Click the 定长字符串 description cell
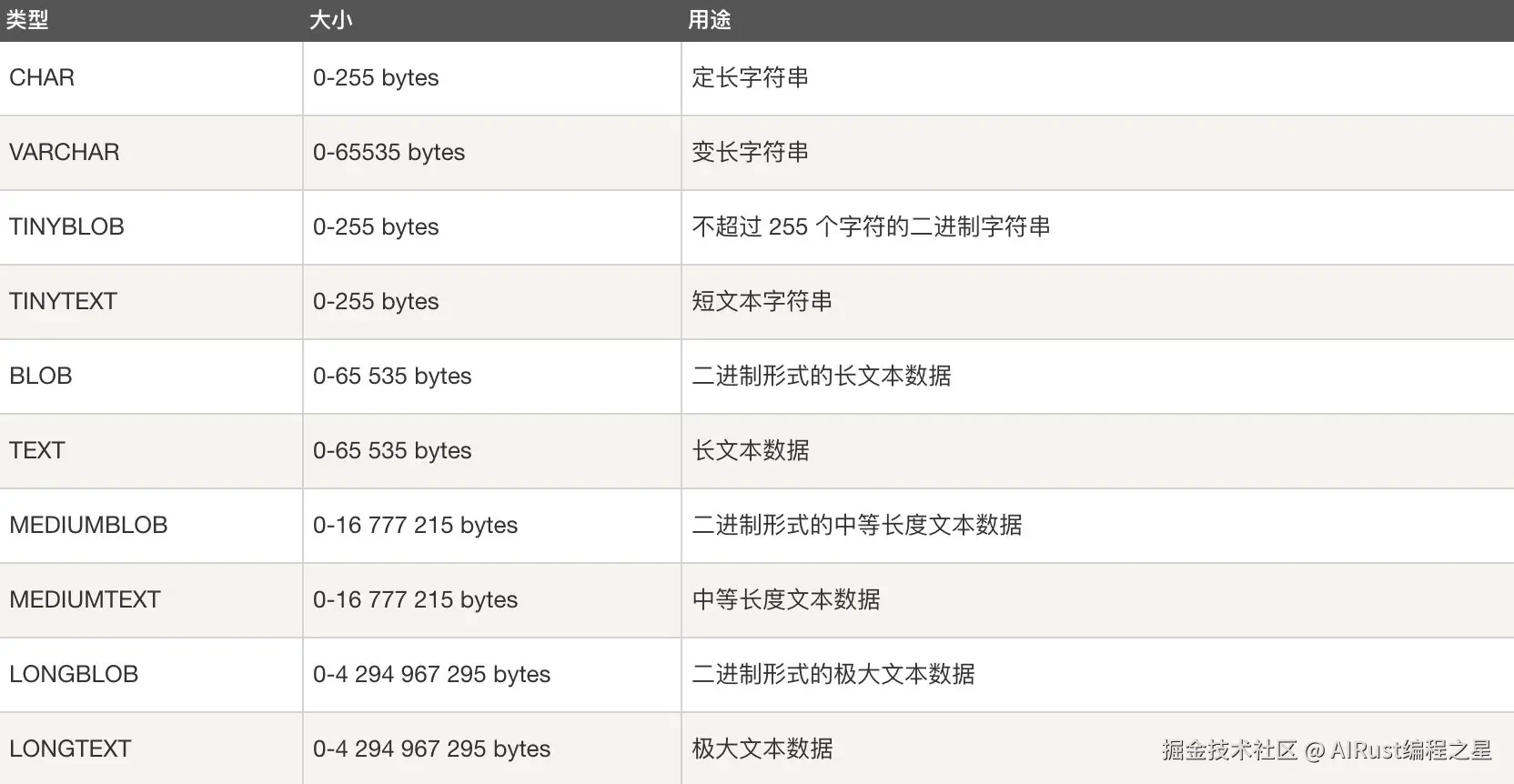 [x=750, y=78]
